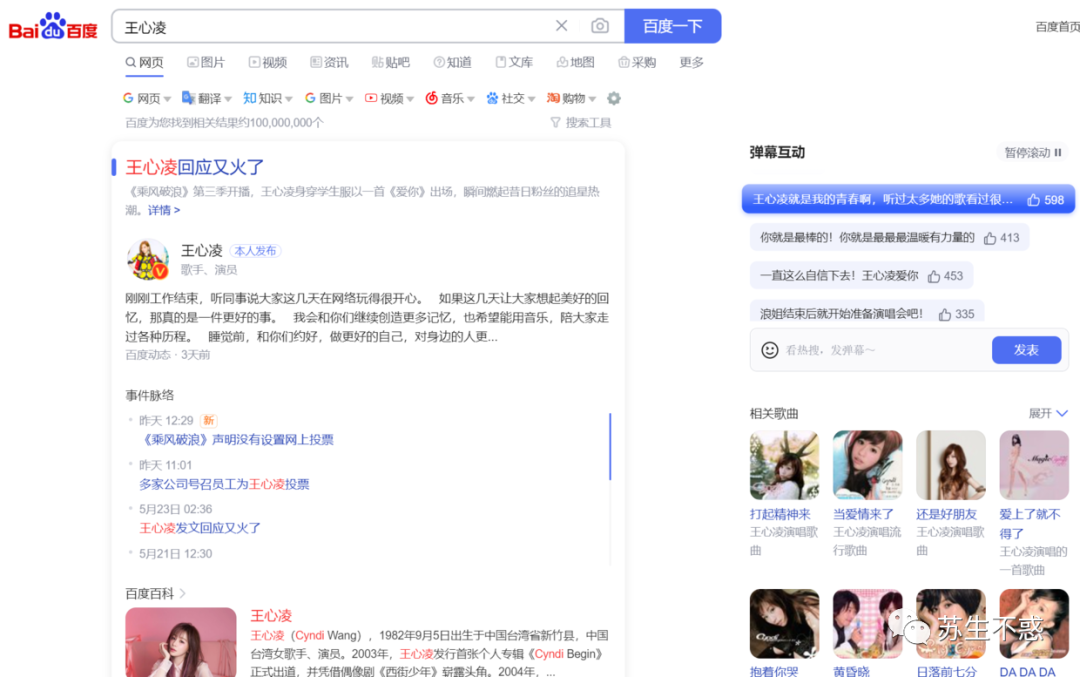This screenshot has height=677, width=1080.
Task: Open 当爱情来了 song cover
Action: point(867,465)
